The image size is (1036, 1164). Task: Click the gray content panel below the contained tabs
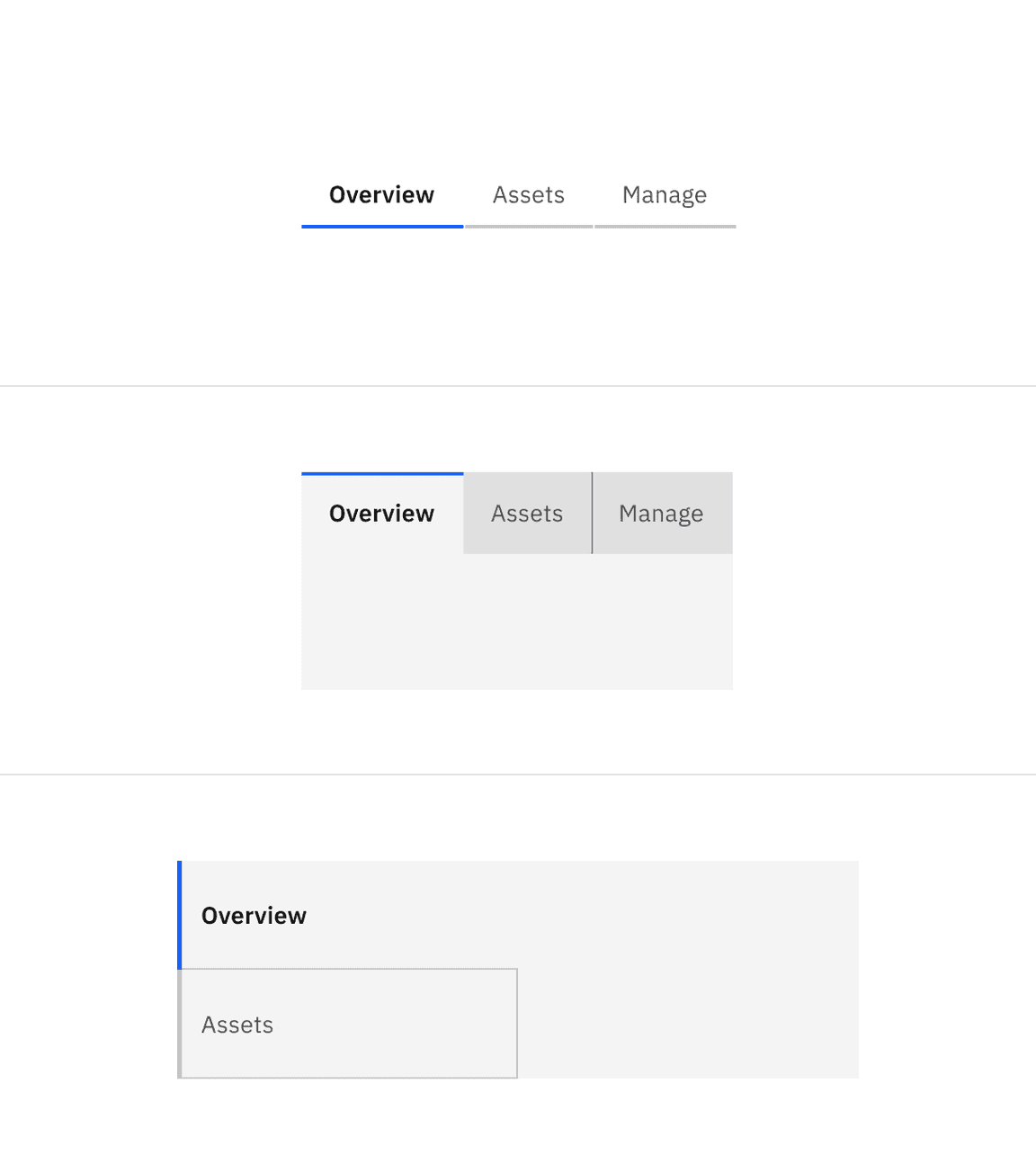click(517, 621)
